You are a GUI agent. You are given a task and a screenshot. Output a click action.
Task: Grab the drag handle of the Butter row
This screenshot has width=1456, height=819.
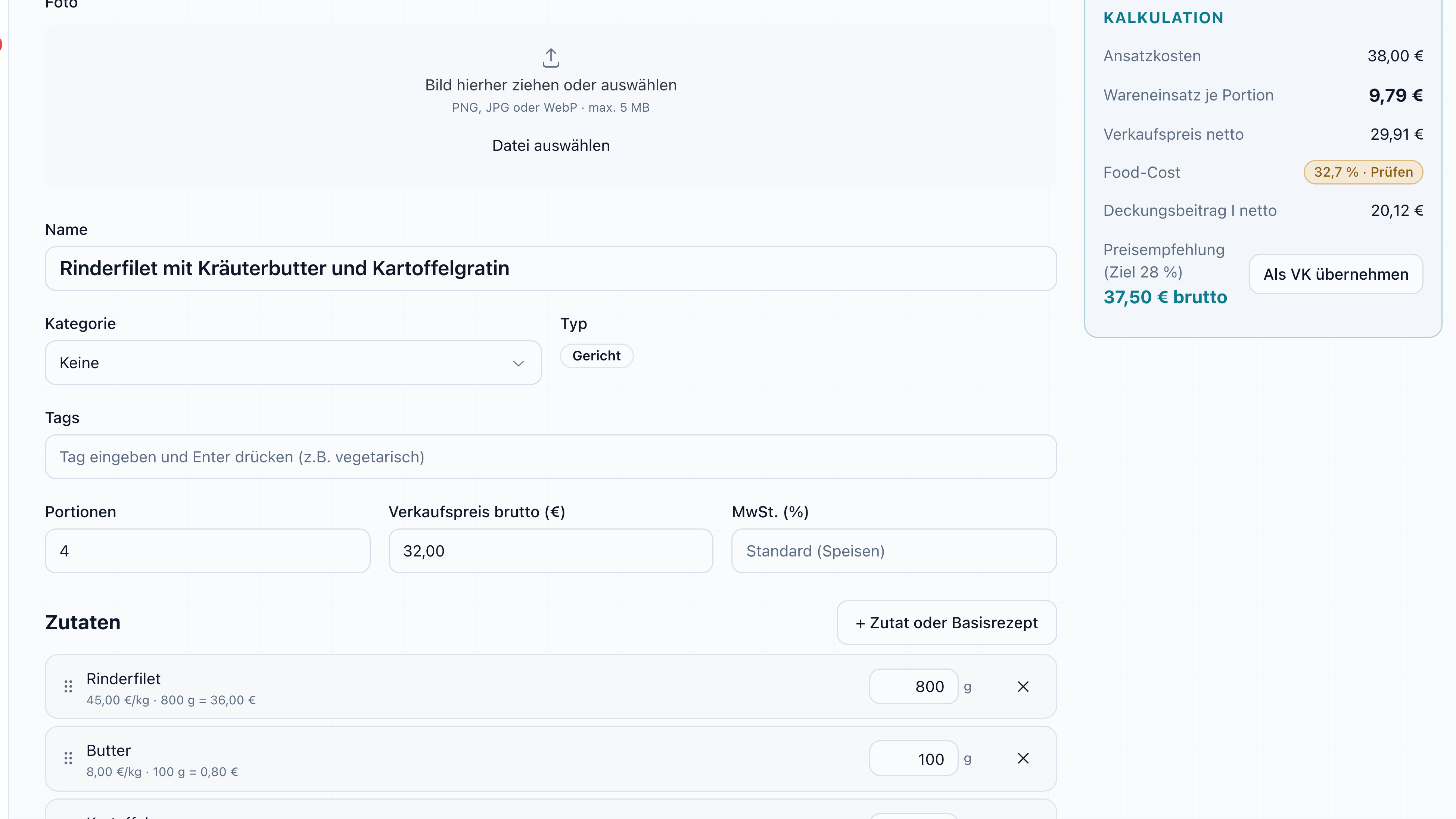(68, 758)
